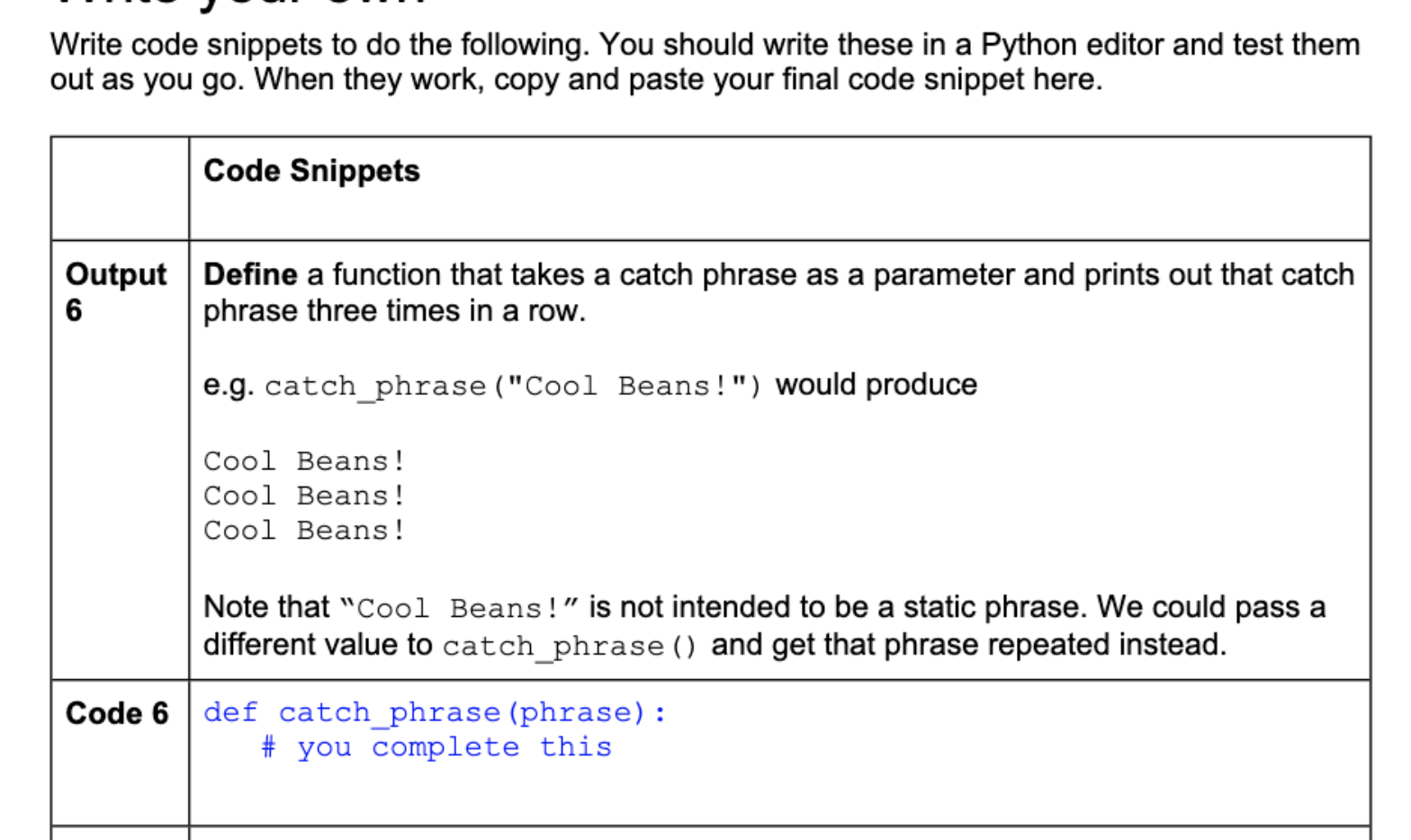Screen dimensions: 1411x840
Task: Click the bold word 'Define'
Action: 250,274
